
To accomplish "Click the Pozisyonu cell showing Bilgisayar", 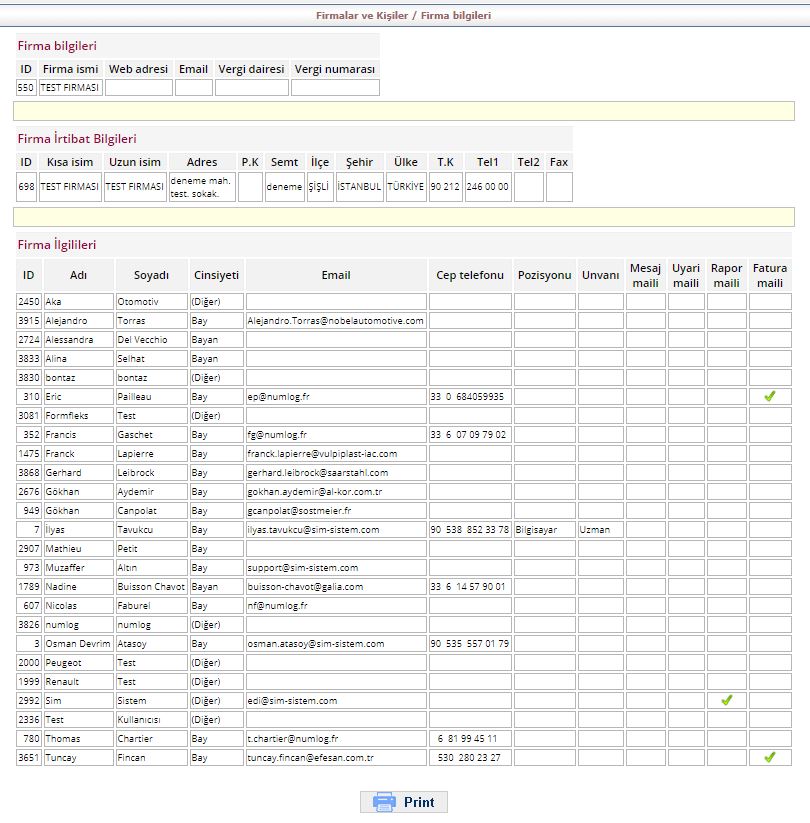I will (544, 530).
